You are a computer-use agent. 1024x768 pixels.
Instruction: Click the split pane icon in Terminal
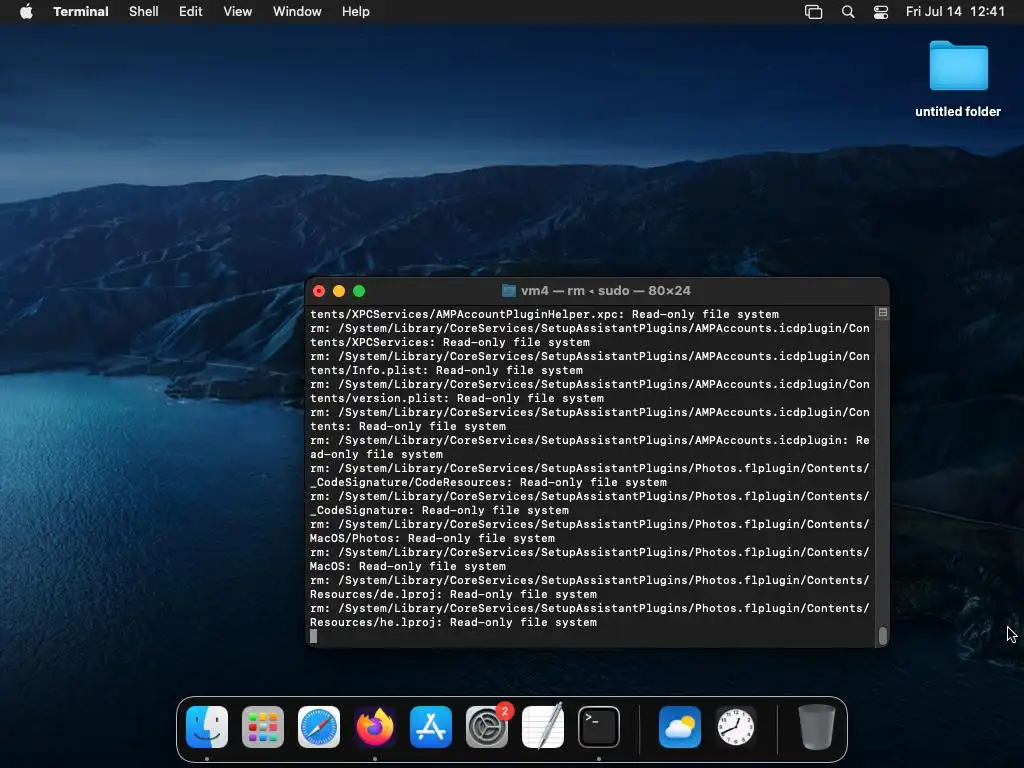tap(882, 313)
